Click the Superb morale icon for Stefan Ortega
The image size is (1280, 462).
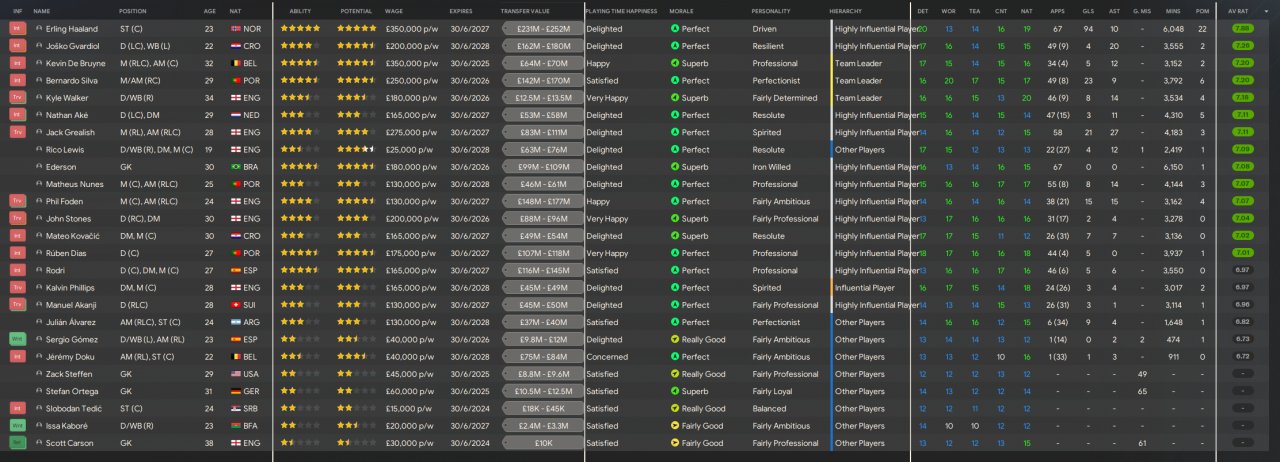click(675, 391)
